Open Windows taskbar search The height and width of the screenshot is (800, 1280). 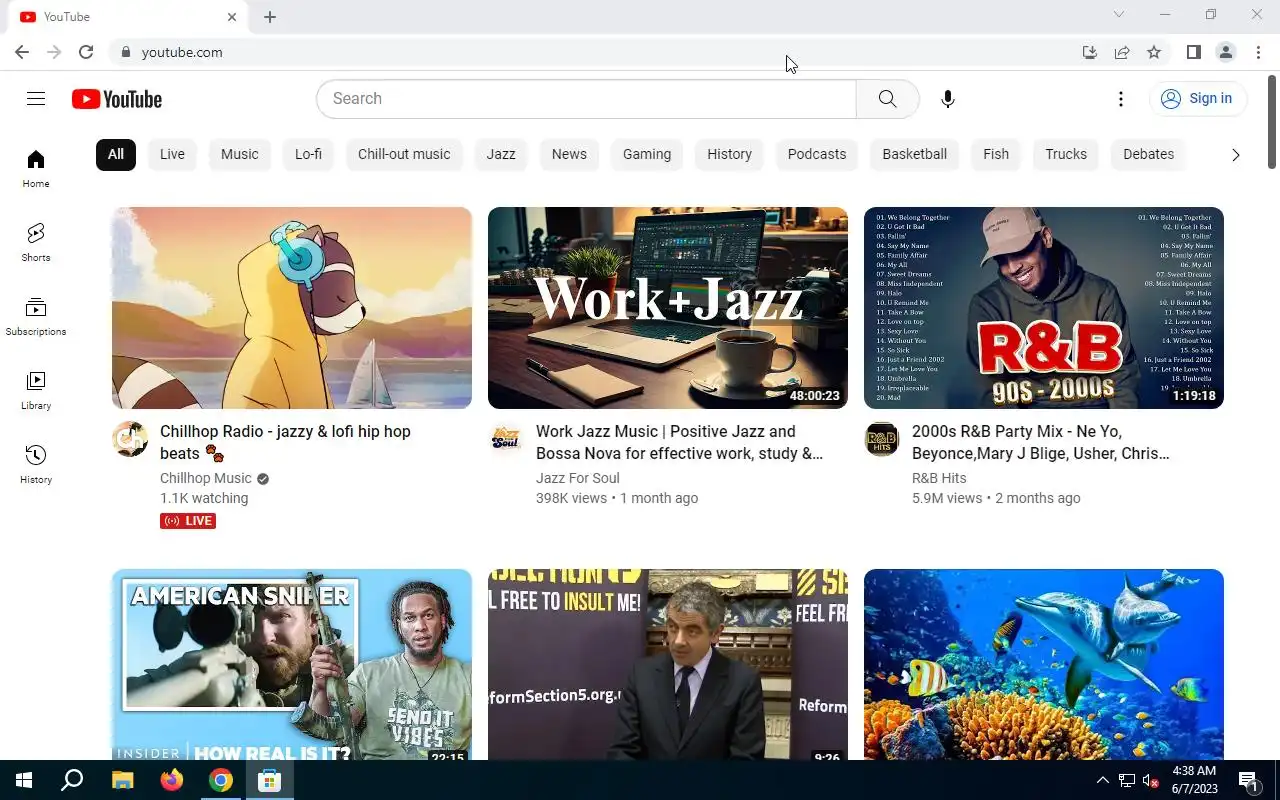pyautogui.click(x=72, y=780)
